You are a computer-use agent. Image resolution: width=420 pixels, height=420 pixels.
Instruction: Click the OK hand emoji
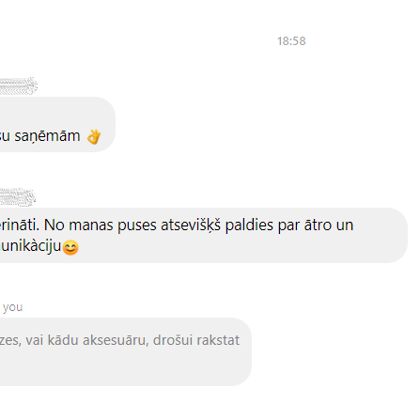coord(94,137)
